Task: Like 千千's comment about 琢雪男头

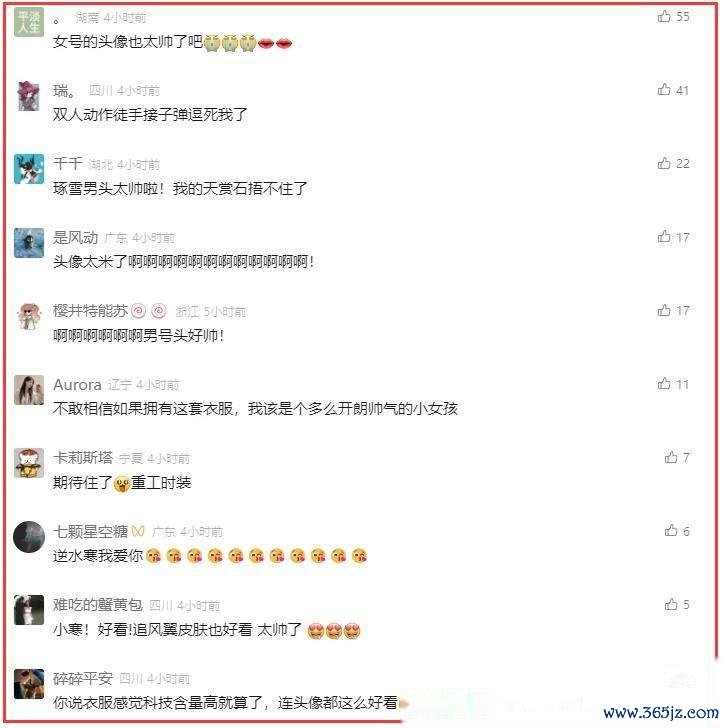Action: click(664, 163)
